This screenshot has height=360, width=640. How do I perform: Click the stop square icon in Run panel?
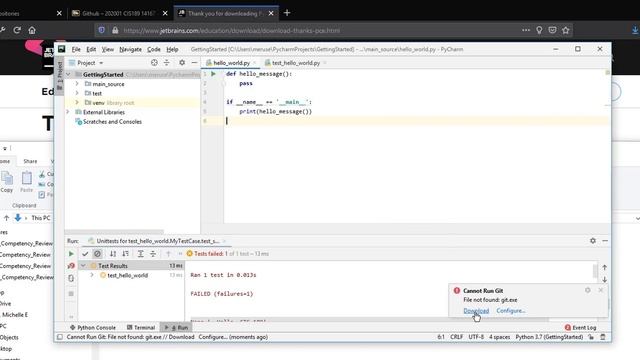coord(71,293)
